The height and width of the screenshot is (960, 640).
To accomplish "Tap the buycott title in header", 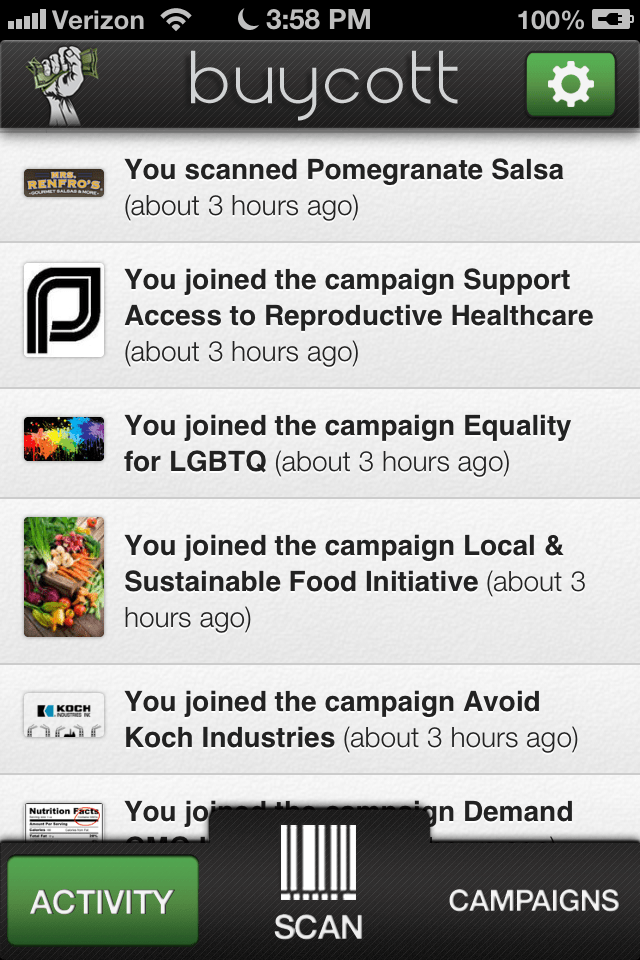I will pyautogui.click(x=322, y=85).
